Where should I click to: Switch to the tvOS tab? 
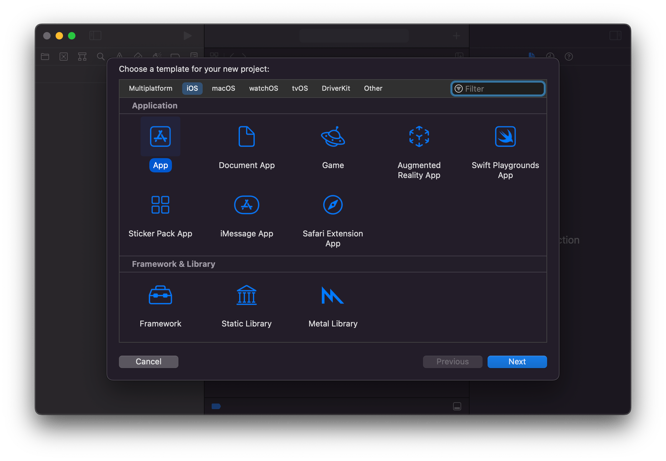[x=300, y=88]
